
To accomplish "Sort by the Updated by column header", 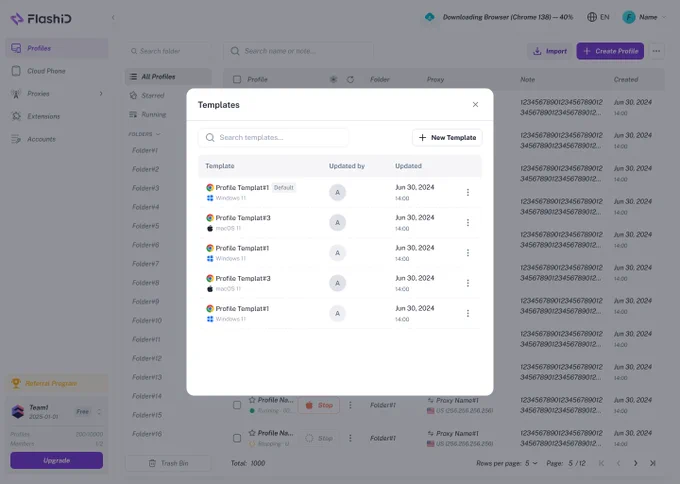I will 347,166.
